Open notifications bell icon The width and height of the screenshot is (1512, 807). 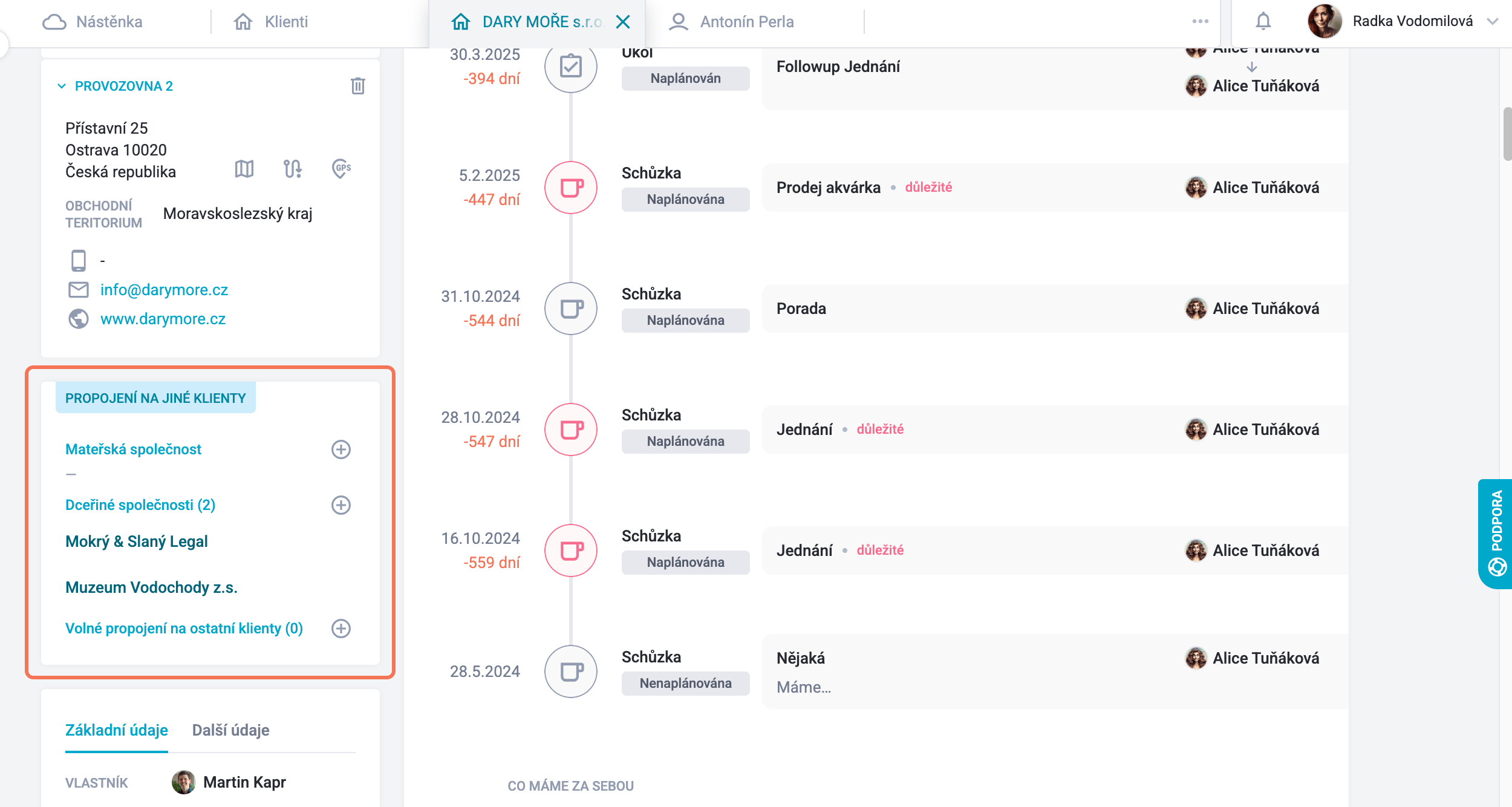(1263, 22)
